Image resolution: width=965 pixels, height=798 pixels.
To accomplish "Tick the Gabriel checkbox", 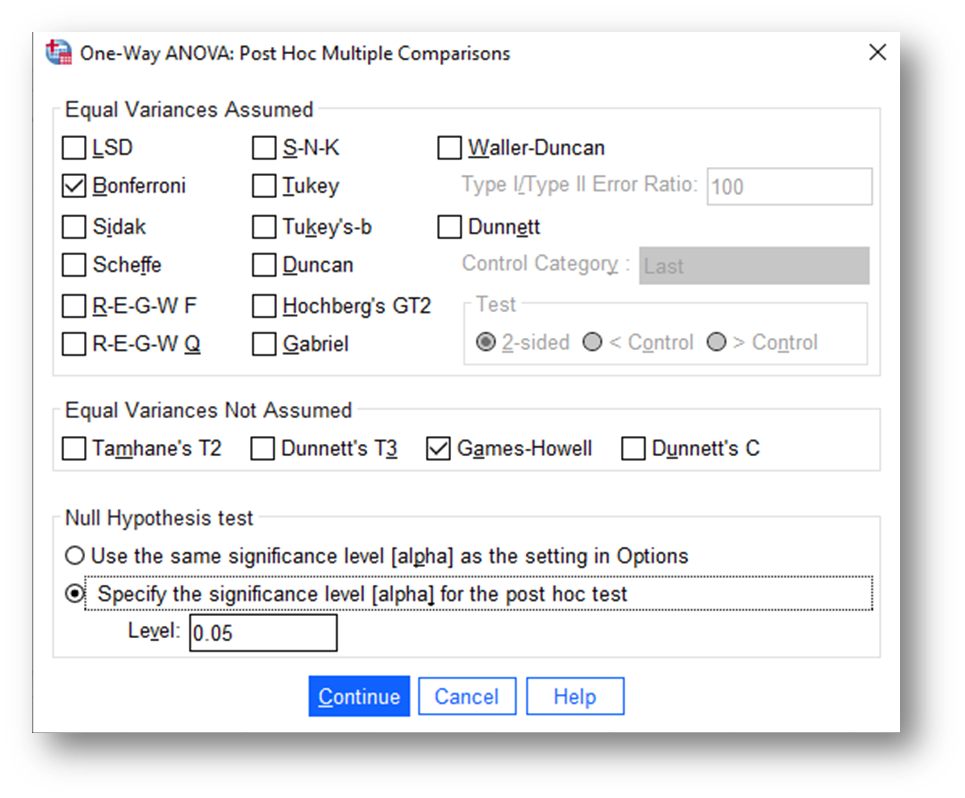I will click(264, 344).
